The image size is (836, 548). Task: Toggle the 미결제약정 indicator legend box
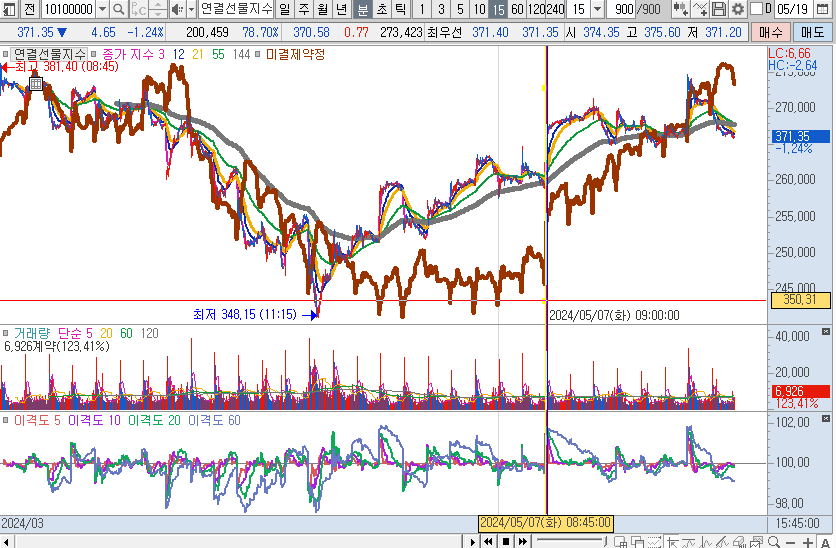259,54
